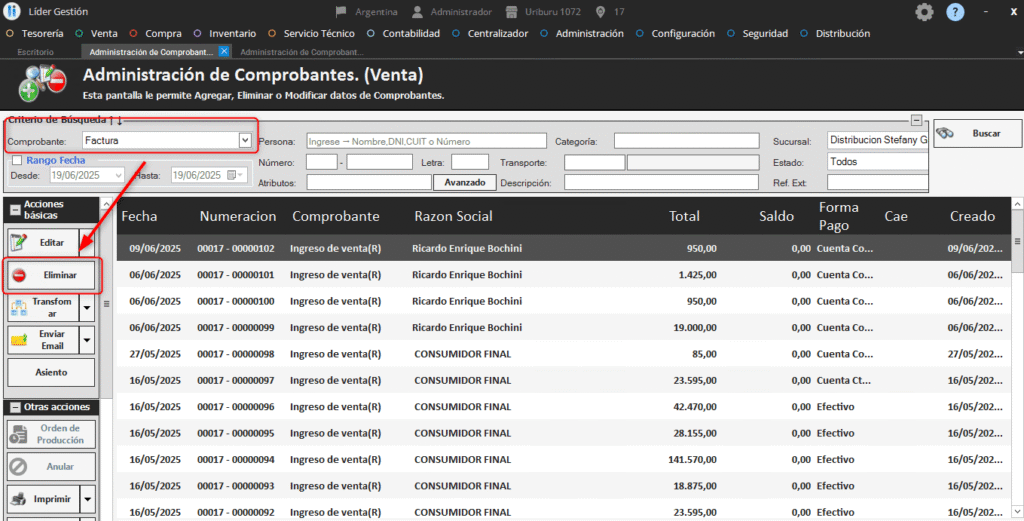
Task: Click the Enviar Email envelope icon
Action: tap(19, 340)
